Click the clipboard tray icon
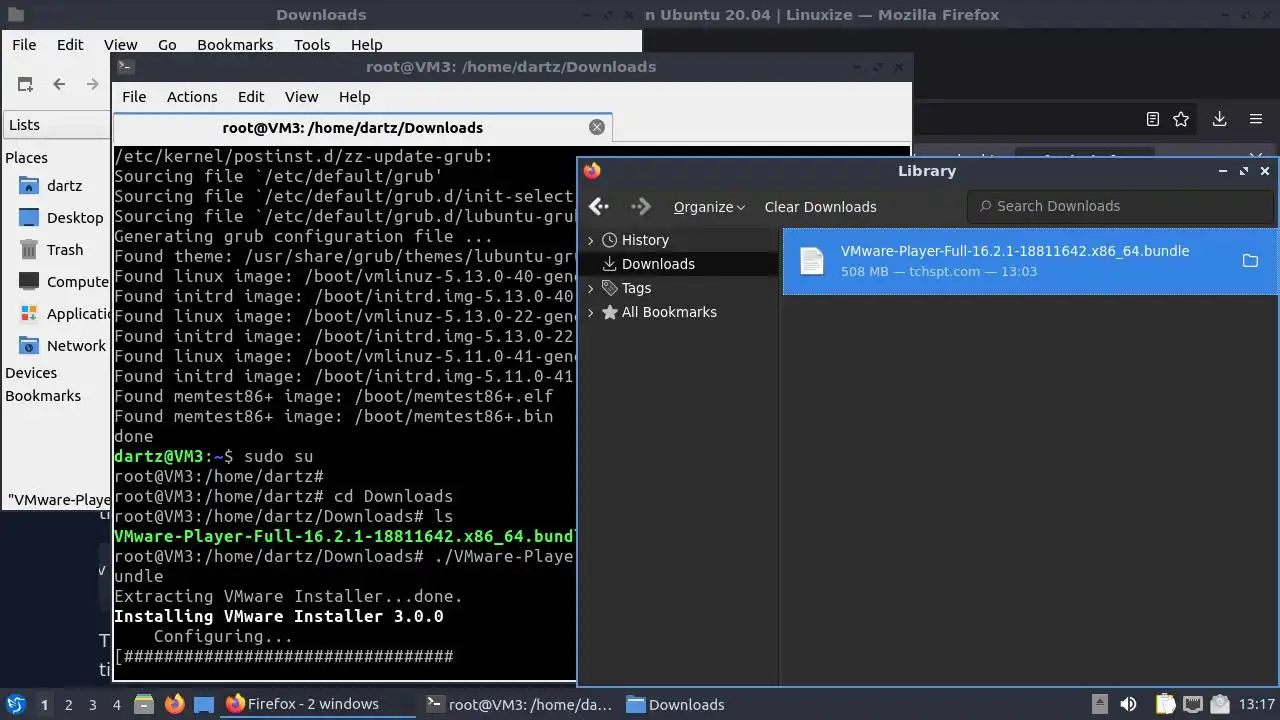 coord(1166,704)
